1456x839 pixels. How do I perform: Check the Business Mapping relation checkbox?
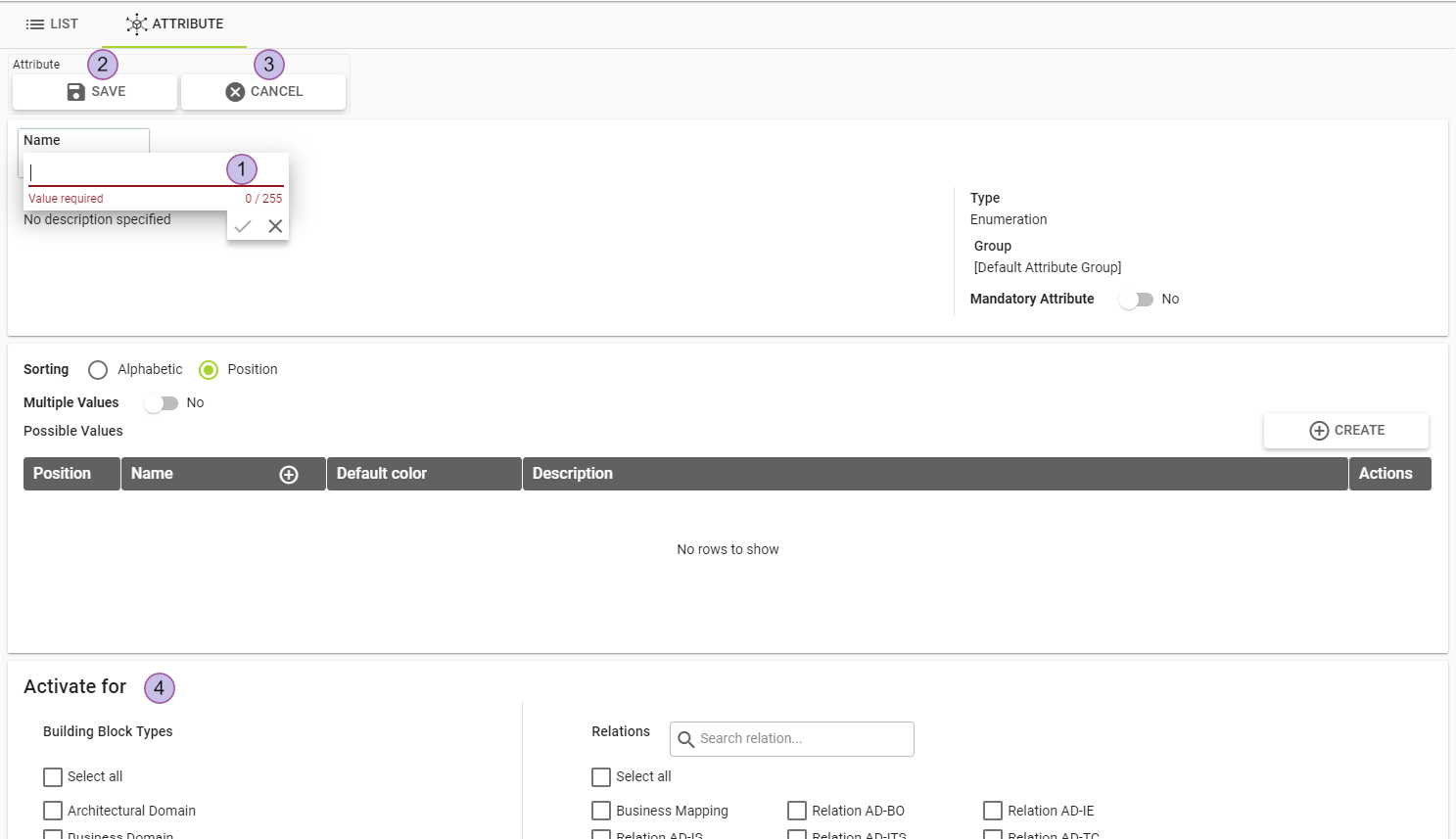tap(601, 811)
